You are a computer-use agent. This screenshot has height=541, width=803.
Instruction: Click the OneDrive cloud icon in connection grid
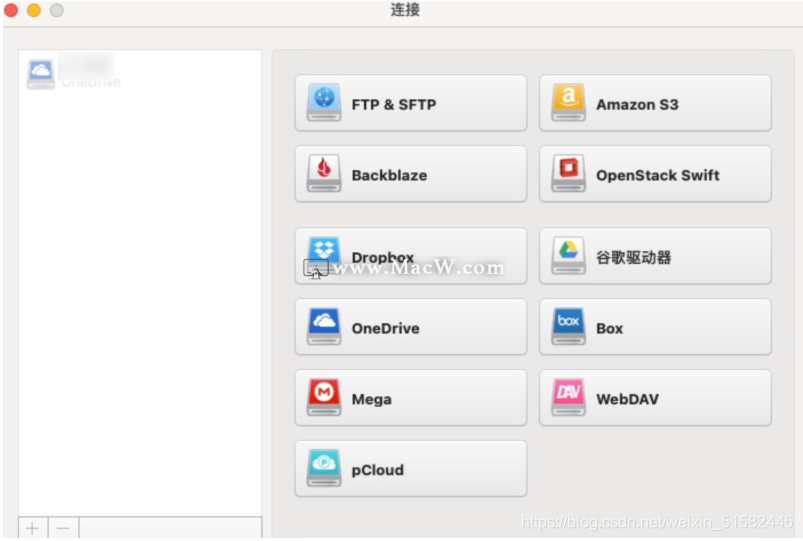tap(324, 326)
